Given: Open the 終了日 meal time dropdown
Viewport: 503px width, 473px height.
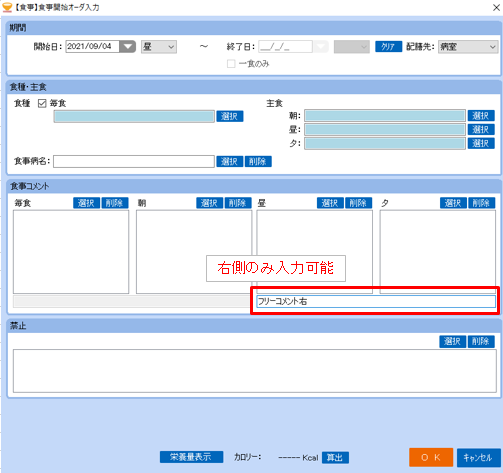Looking at the screenshot, I should [x=352, y=47].
